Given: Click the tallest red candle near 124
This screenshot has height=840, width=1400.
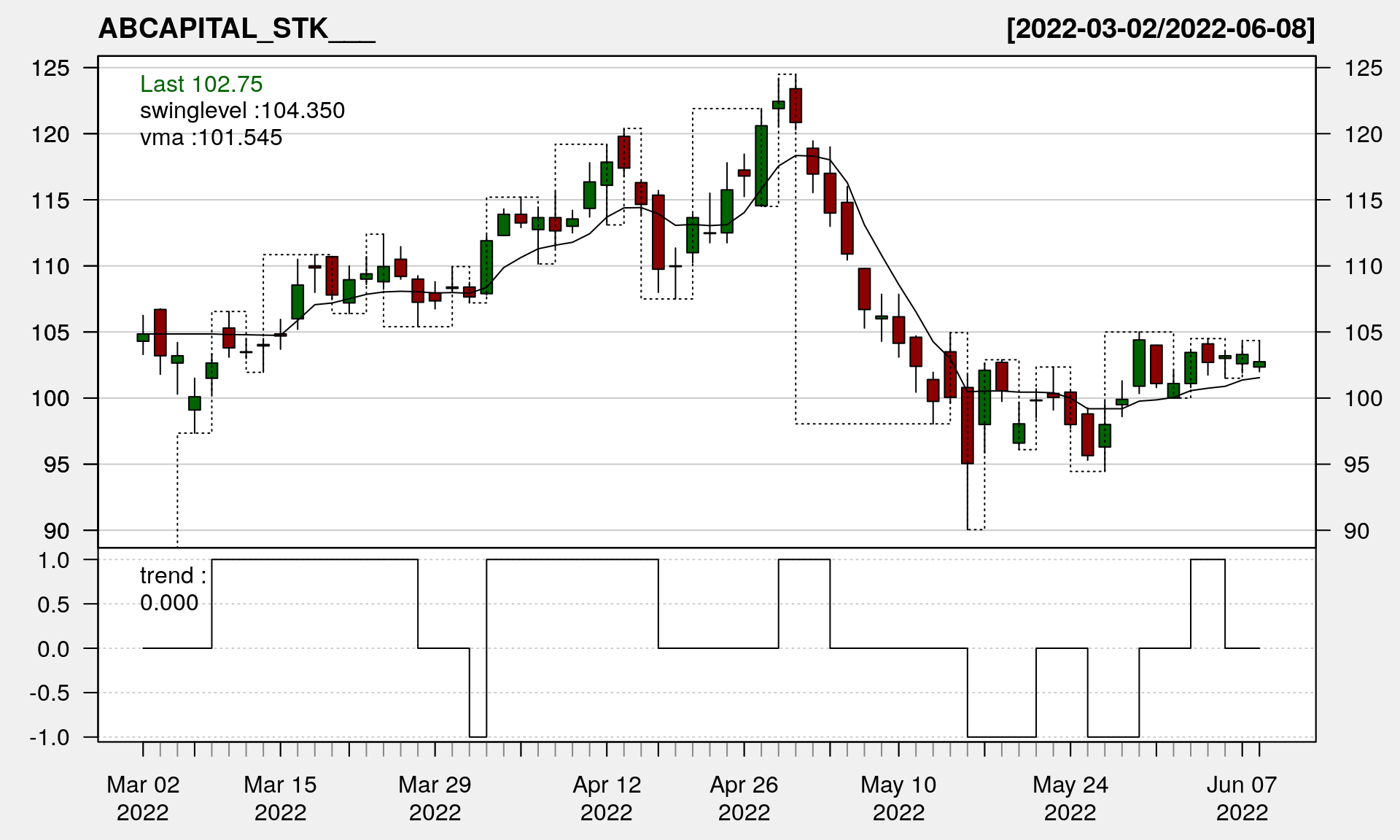Looking at the screenshot, I should click(x=796, y=106).
